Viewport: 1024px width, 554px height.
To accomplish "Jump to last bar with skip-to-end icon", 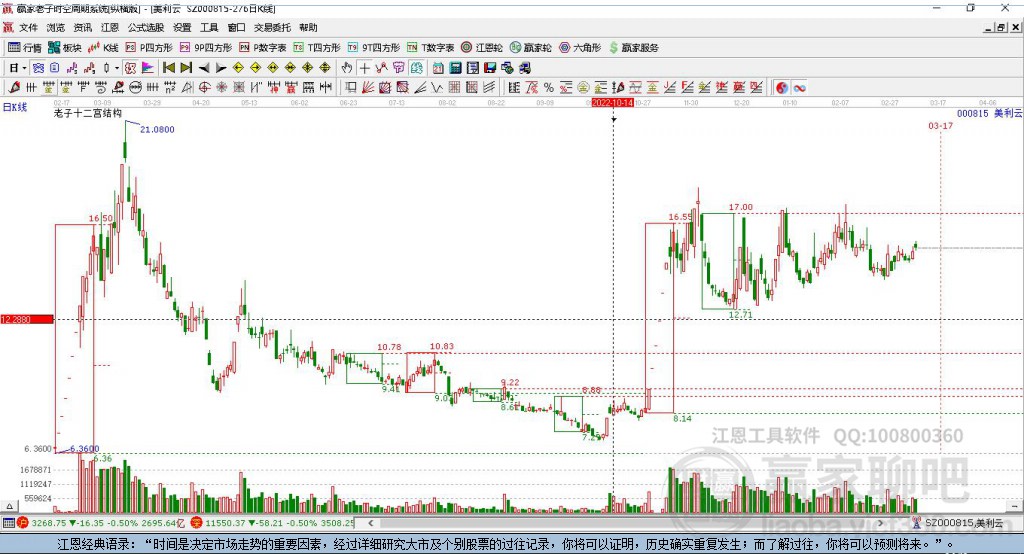I will (x=186, y=68).
